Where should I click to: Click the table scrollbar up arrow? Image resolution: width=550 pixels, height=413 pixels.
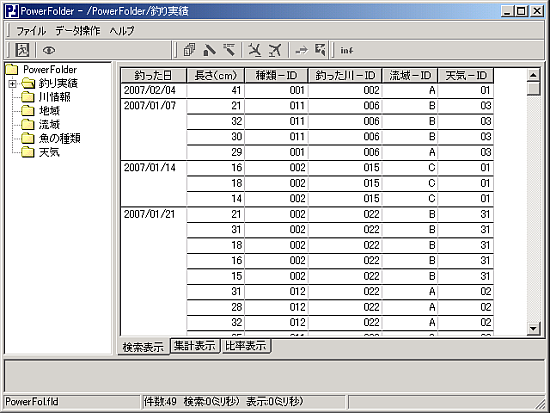pyautogui.click(x=533, y=75)
